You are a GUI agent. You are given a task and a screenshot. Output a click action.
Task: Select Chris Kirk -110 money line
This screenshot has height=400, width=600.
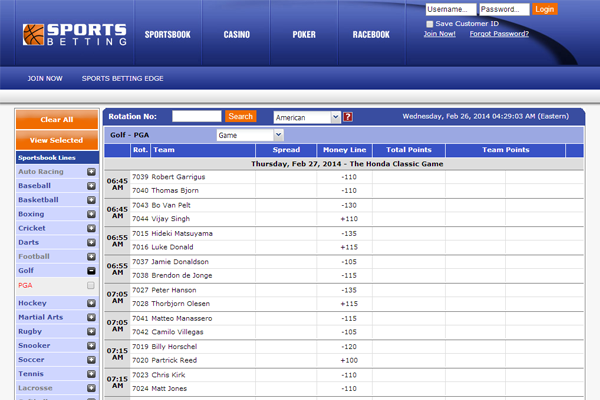[349, 376]
